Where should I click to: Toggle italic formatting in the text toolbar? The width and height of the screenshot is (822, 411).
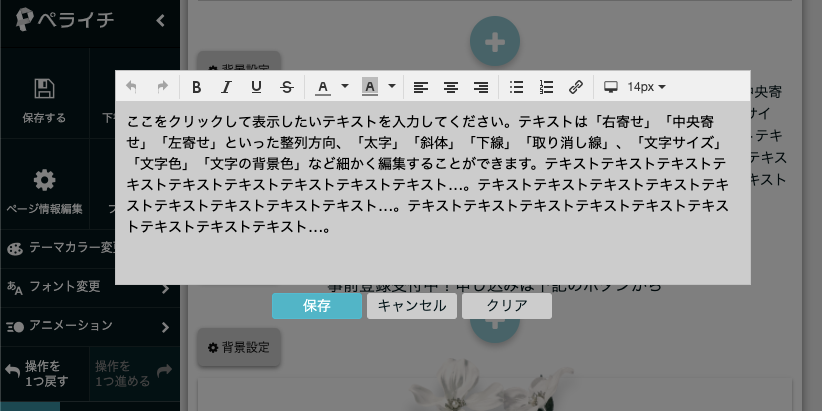point(226,87)
